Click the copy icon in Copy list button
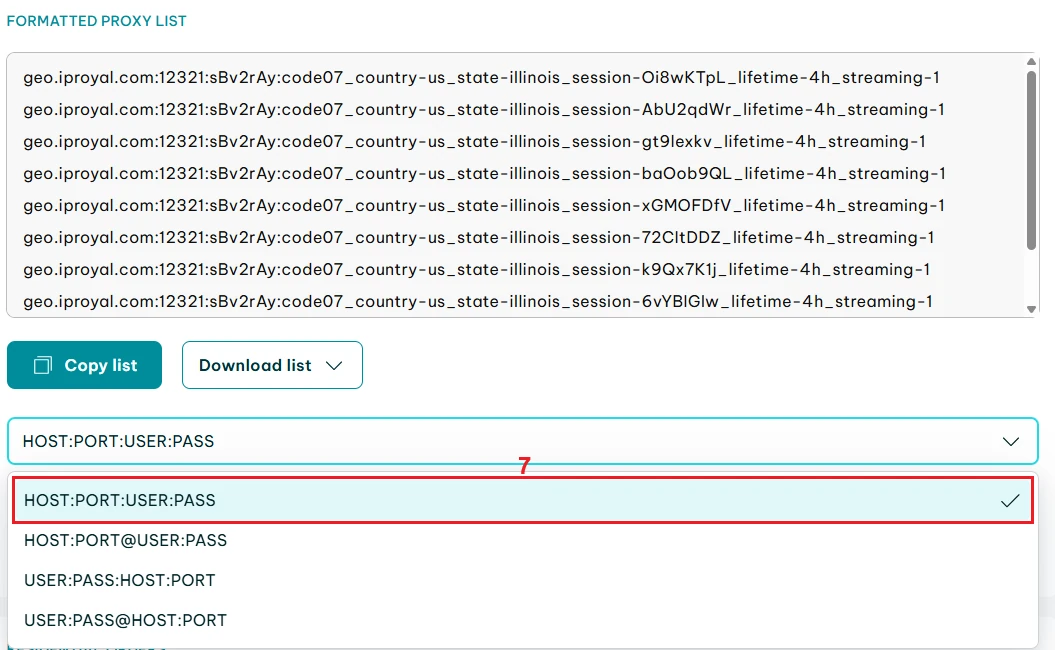This screenshot has width=1055, height=650. [43, 366]
